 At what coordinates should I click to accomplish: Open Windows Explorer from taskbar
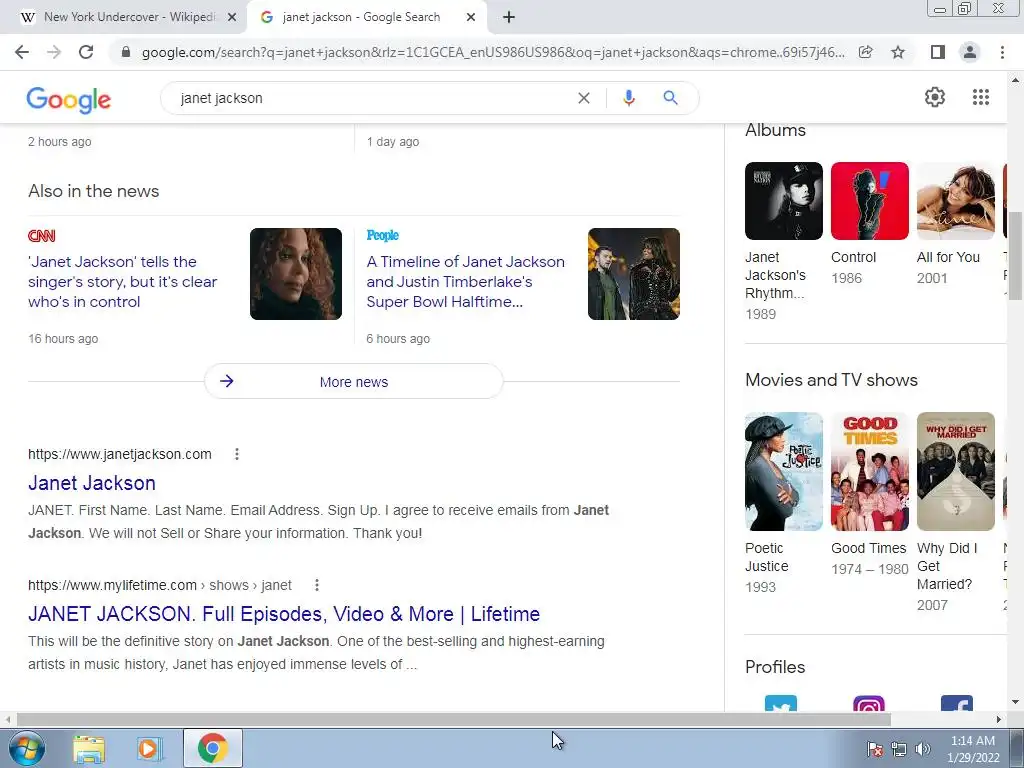tap(88, 749)
